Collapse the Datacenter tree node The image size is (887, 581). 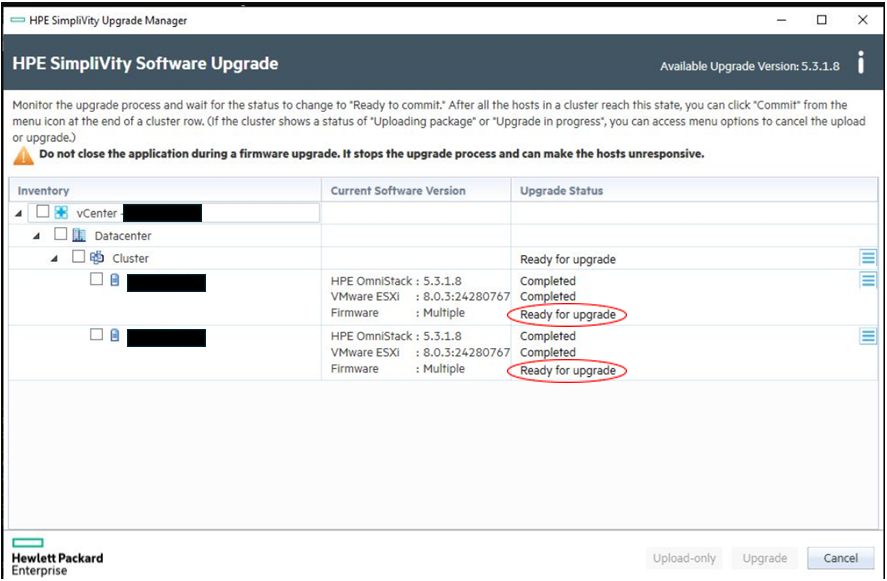click(x=38, y=236)
